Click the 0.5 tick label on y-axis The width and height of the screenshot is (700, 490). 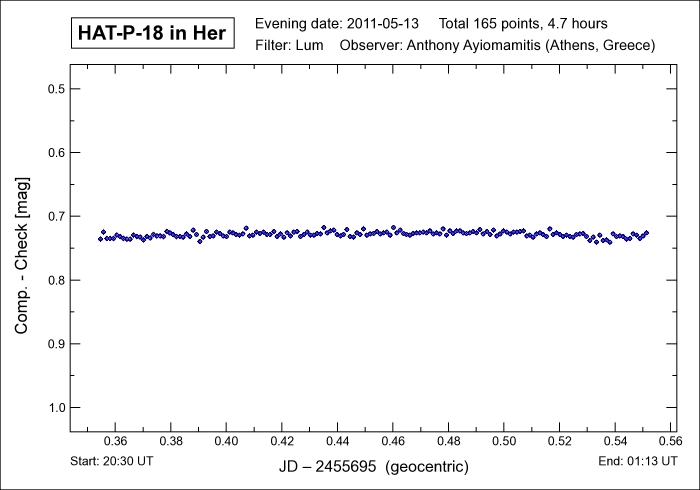coord(56,89)
